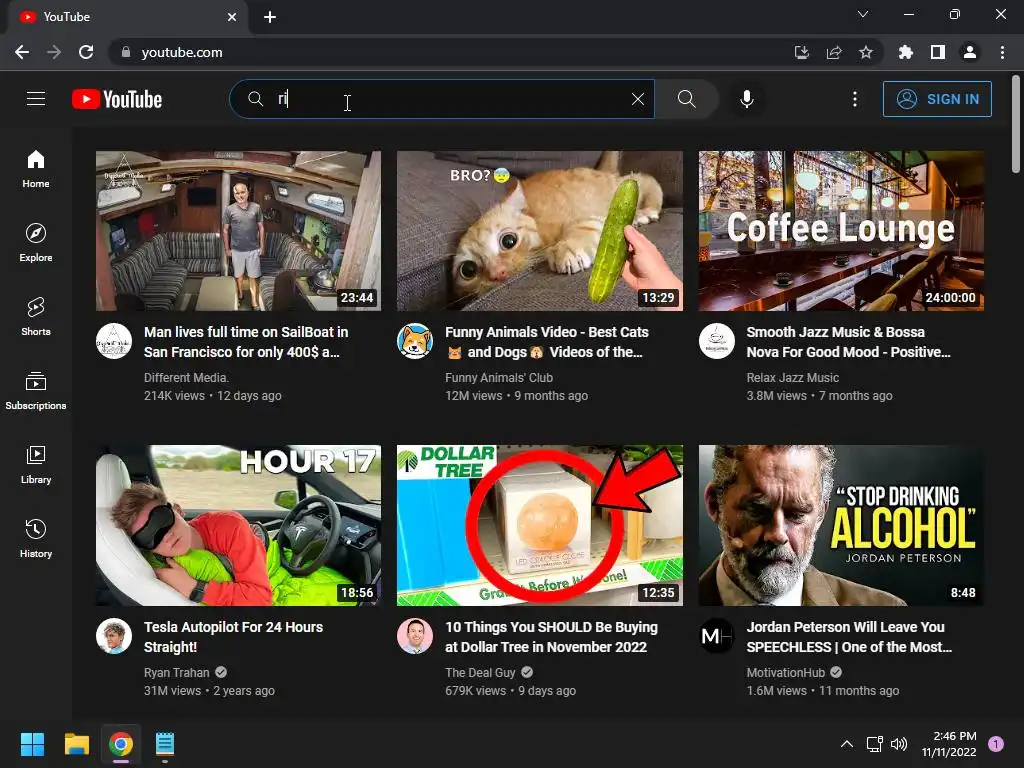
Task: Open title 'Smooth Jazz Music & Bossa Nova'
Action: pos(848,342)
